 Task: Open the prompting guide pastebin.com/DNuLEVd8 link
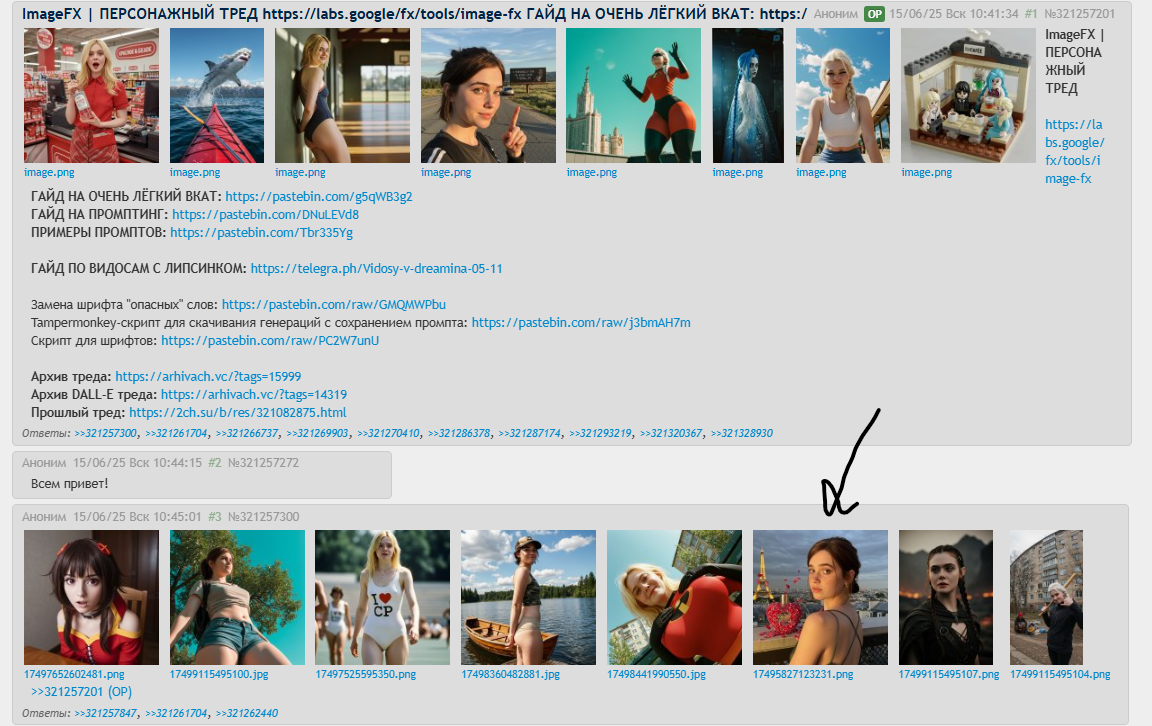[265, 215]
